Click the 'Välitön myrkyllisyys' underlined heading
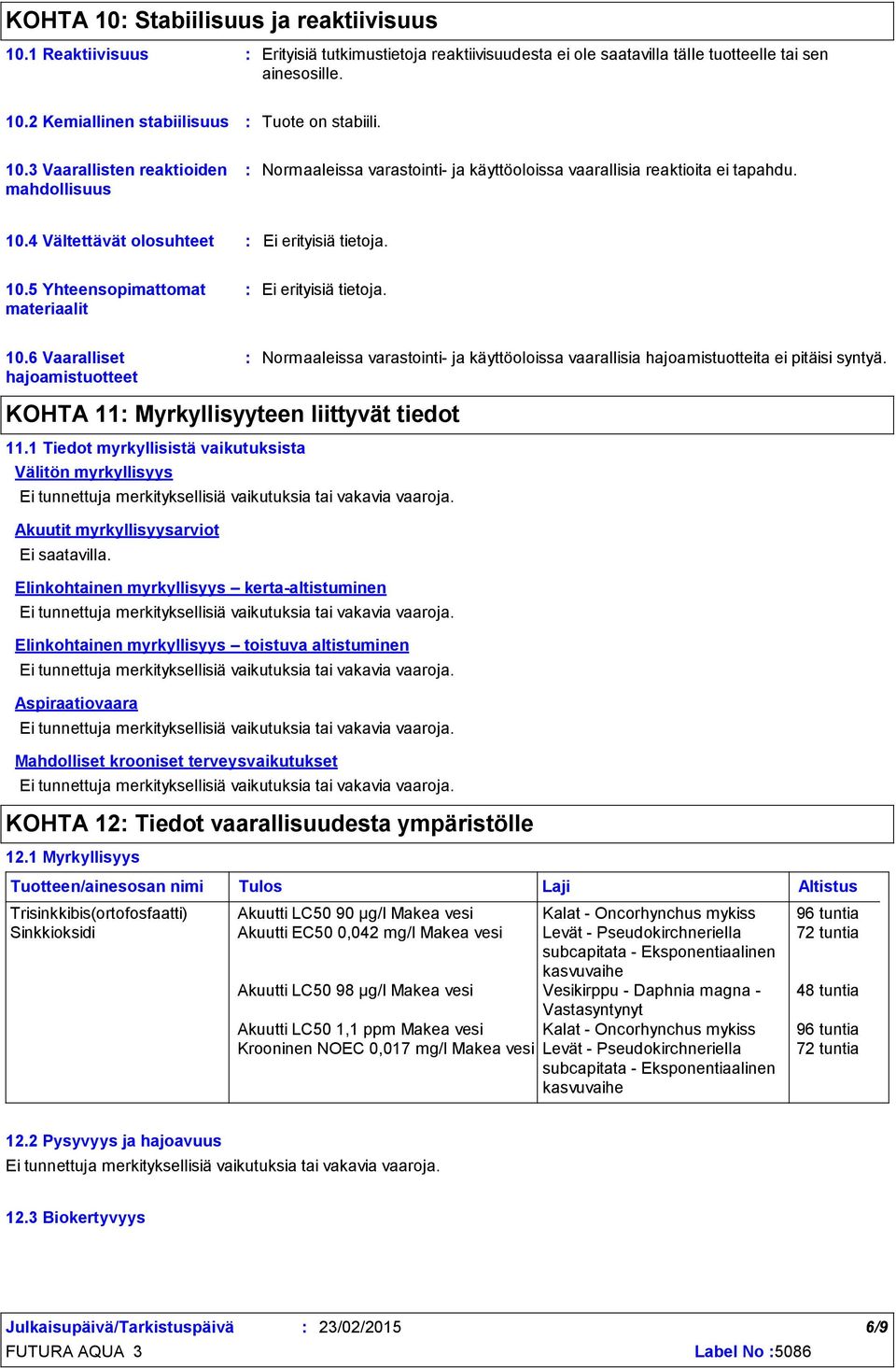The height and width of the screenshot is (1368, 896). tap(93, 472)
